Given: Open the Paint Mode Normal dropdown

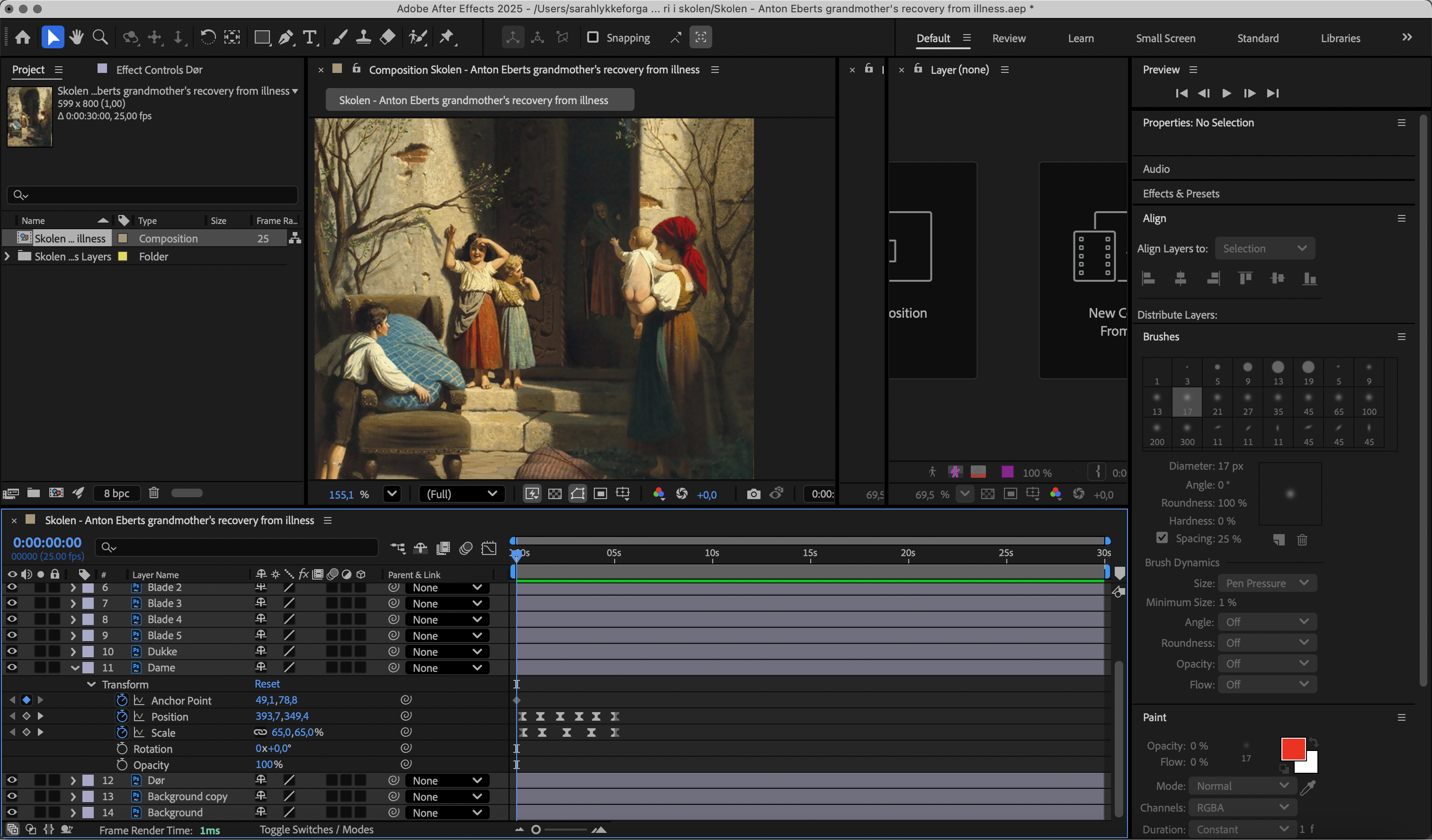Looking at the screenshot, I should point(1242,786).
